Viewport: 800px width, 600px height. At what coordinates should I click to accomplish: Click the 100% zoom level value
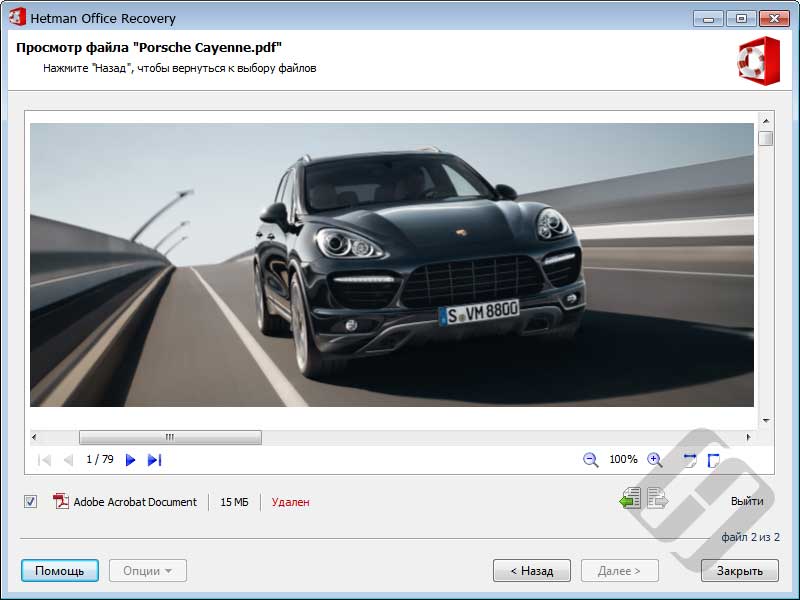click(x=623, y=460)
